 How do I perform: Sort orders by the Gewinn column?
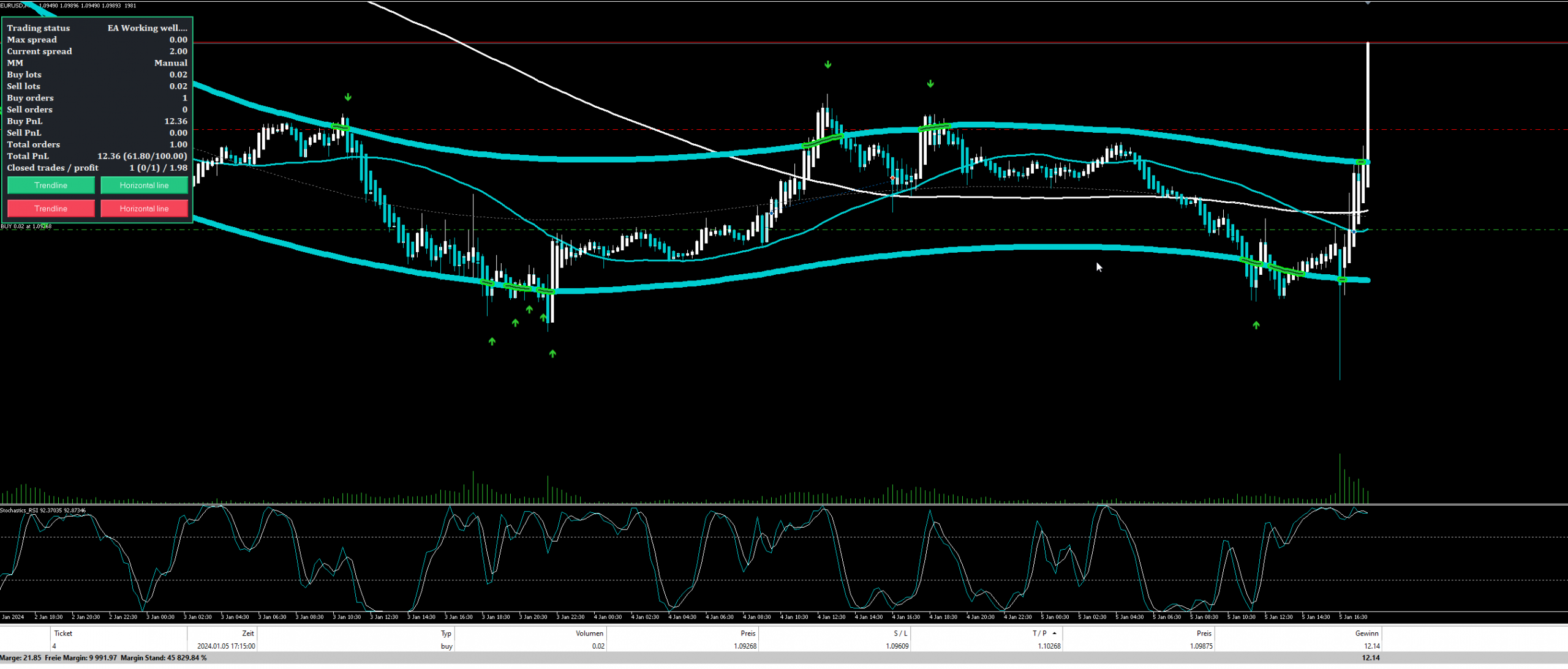point(1366,633)
